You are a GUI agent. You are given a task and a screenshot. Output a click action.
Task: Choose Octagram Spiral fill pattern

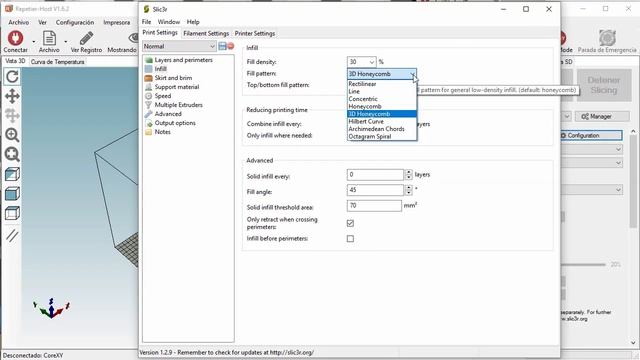click(x=382, y=136)
